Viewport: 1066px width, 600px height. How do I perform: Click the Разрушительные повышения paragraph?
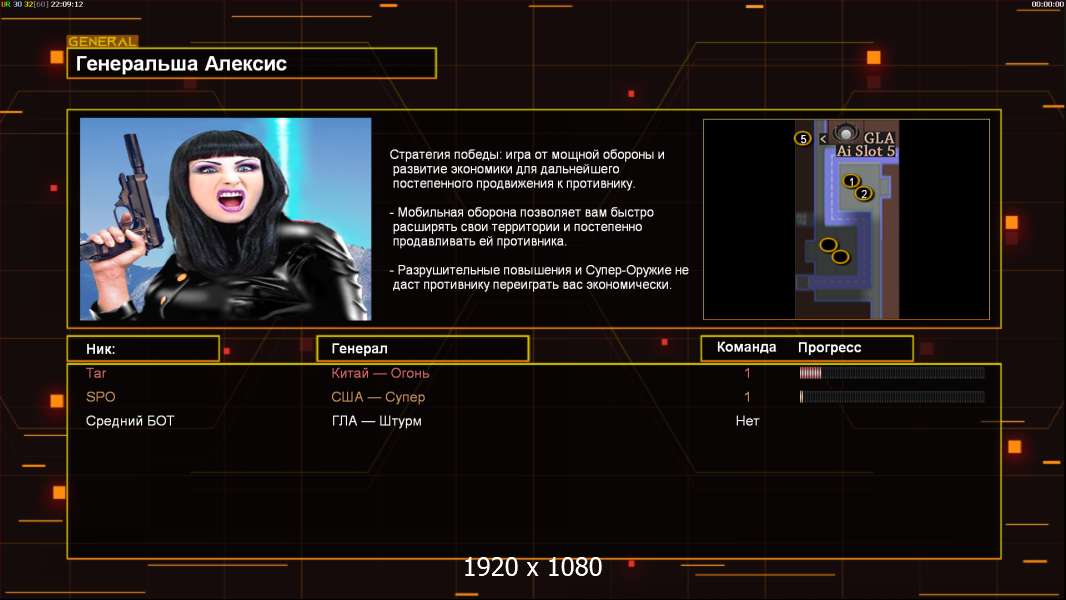pos(539,277)
